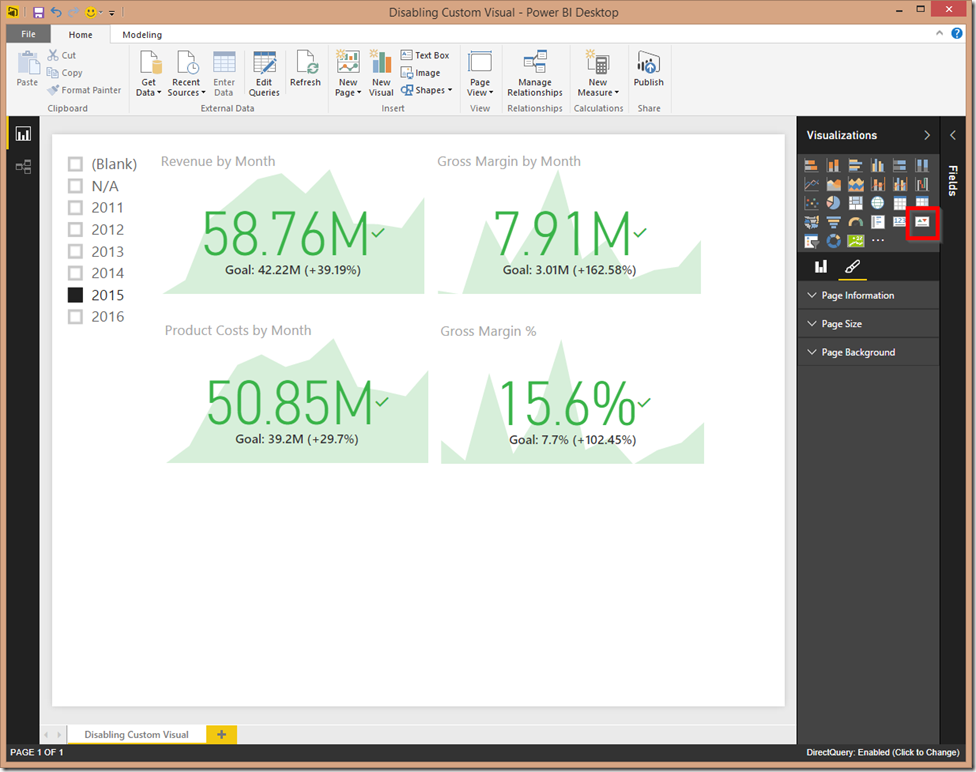Select the Stacked bar chart visualization
976x772 pixels.
[x=811, y=165]
